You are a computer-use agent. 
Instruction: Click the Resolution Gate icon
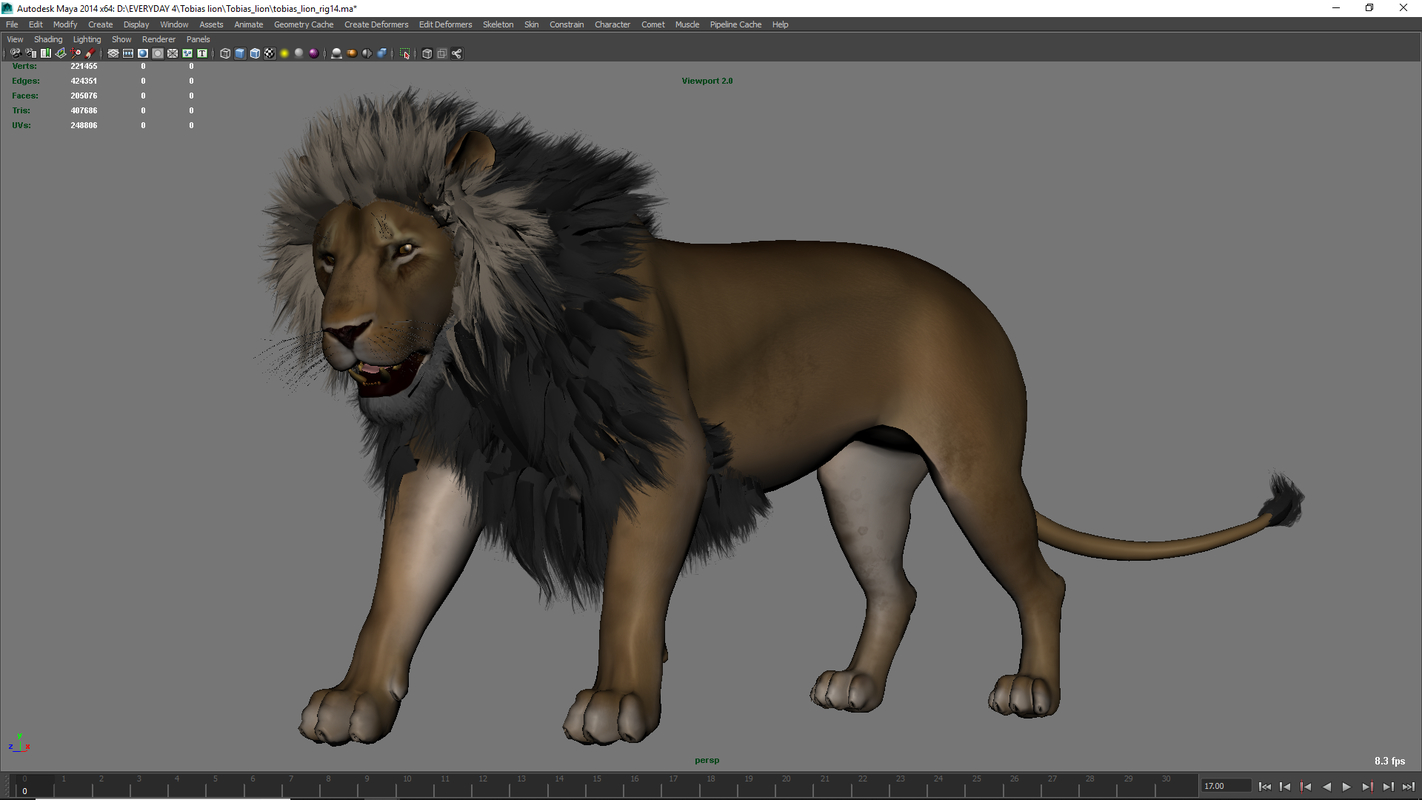pyautogui.click(x=144, y=53)
